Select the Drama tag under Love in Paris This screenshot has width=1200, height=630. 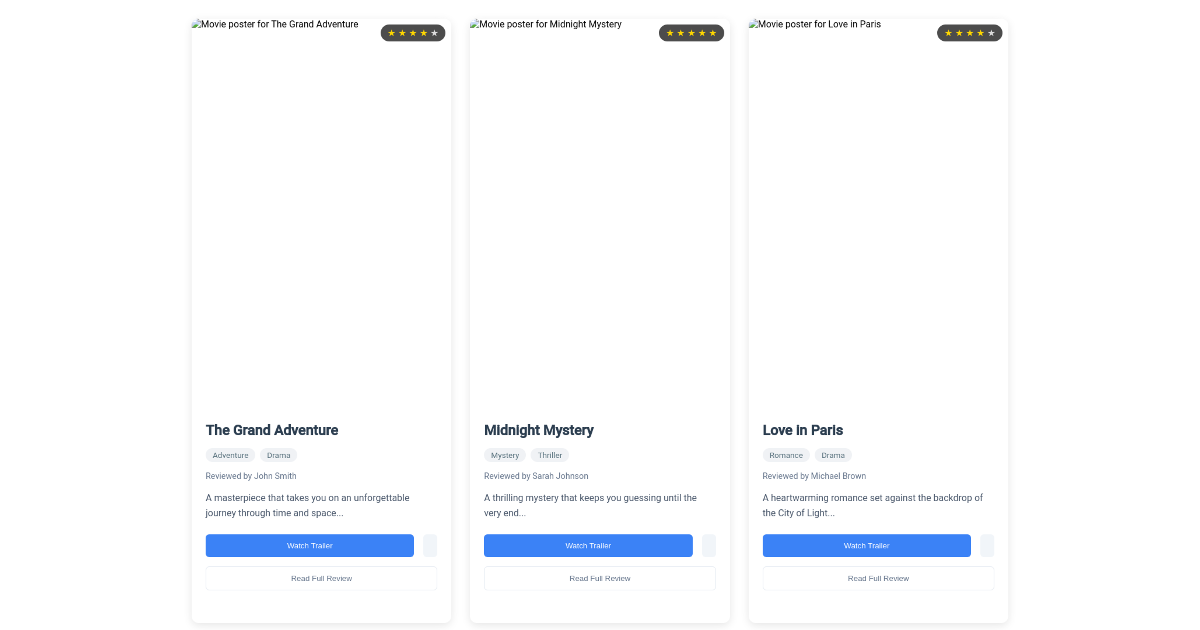pyautogui.click(x=833, y=455)
